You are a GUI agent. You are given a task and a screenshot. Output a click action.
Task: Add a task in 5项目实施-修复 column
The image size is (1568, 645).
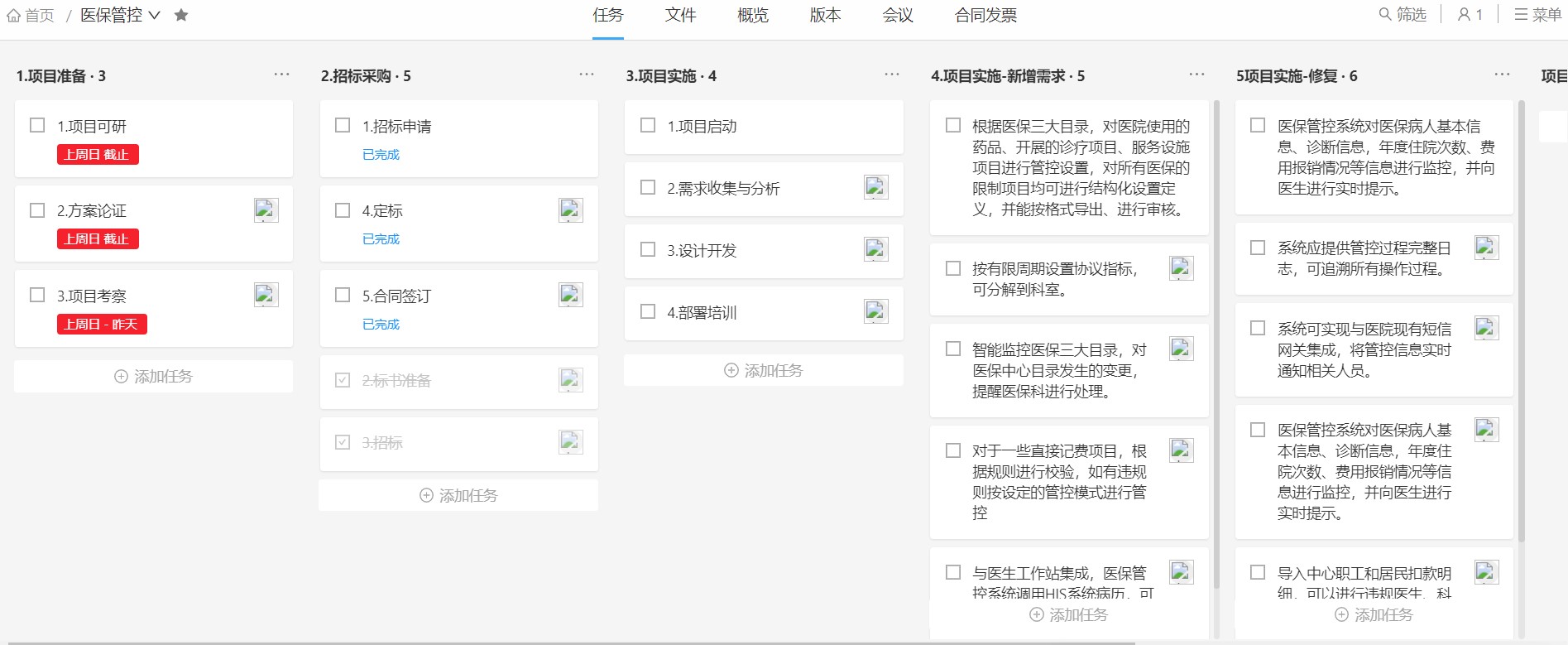(x=1374, y=614)
